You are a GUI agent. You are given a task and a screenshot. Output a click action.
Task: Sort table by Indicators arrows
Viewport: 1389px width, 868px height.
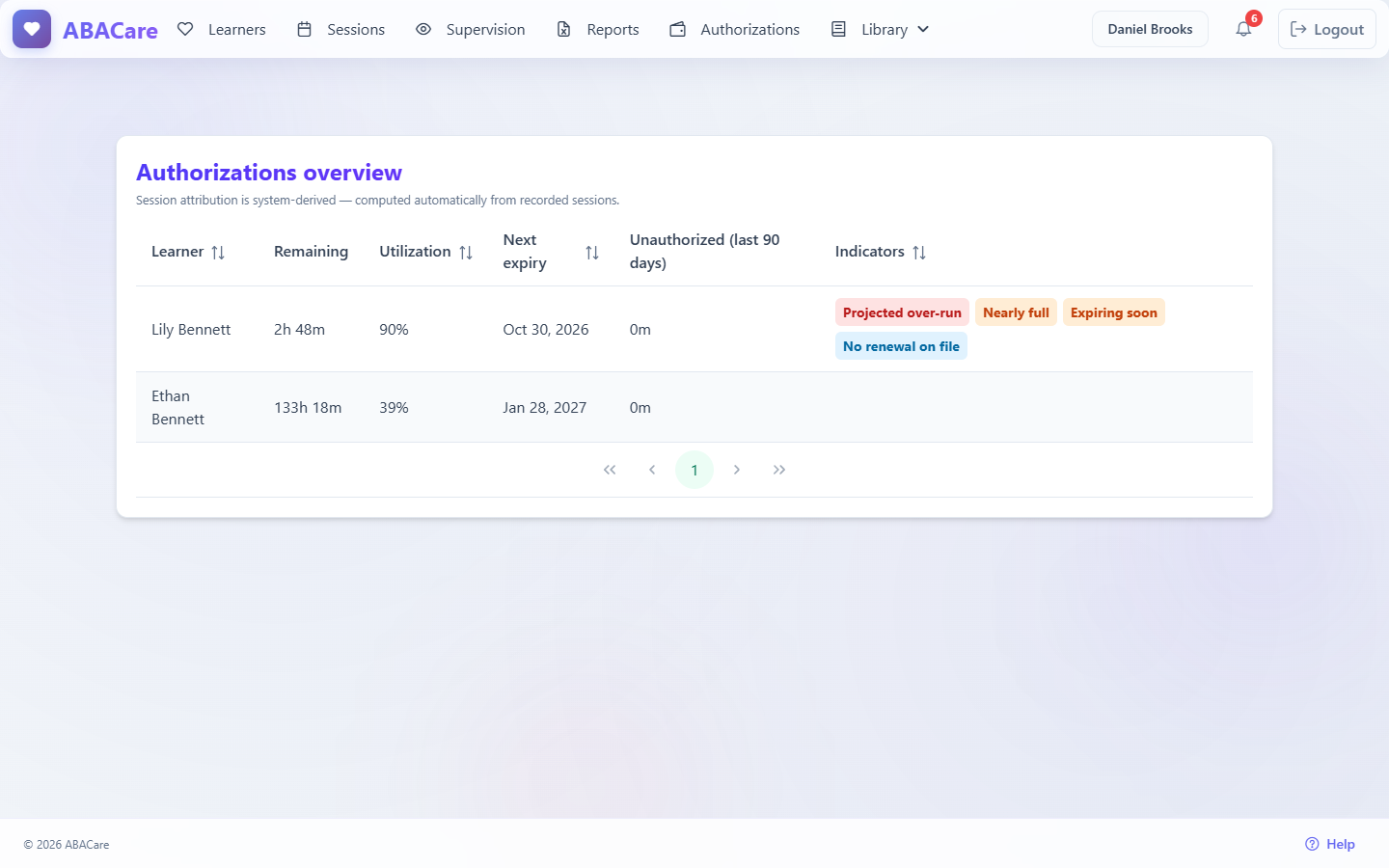tap(919, 252)
